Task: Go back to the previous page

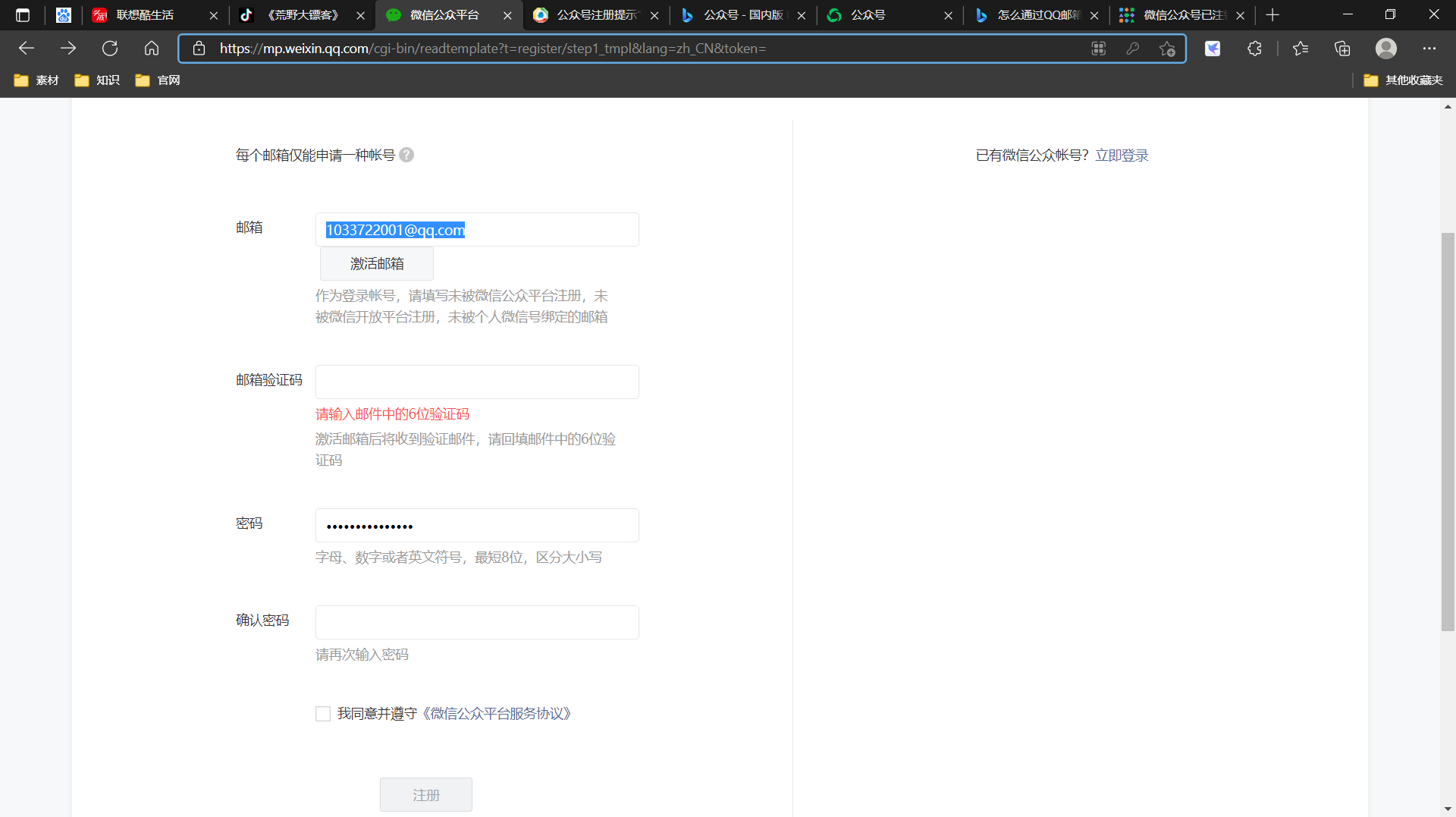Action: (27, 49)
